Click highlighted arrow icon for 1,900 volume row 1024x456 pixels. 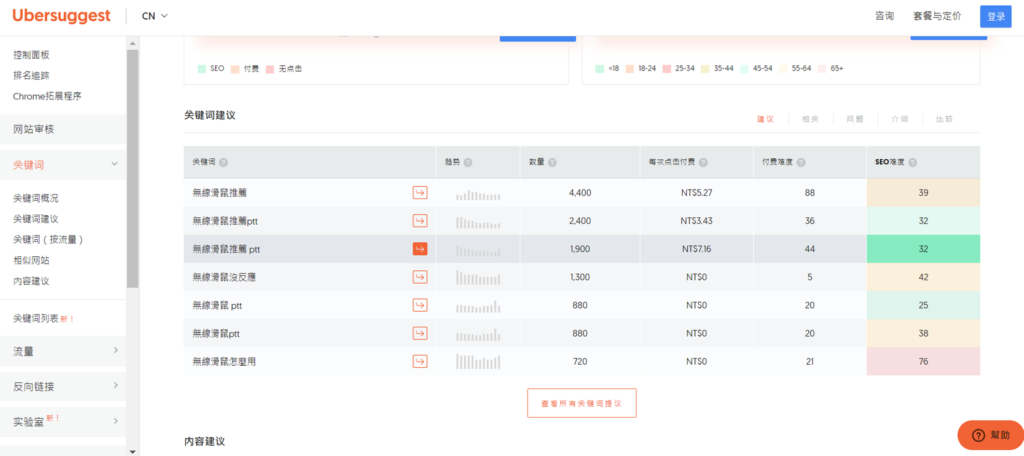420,249
